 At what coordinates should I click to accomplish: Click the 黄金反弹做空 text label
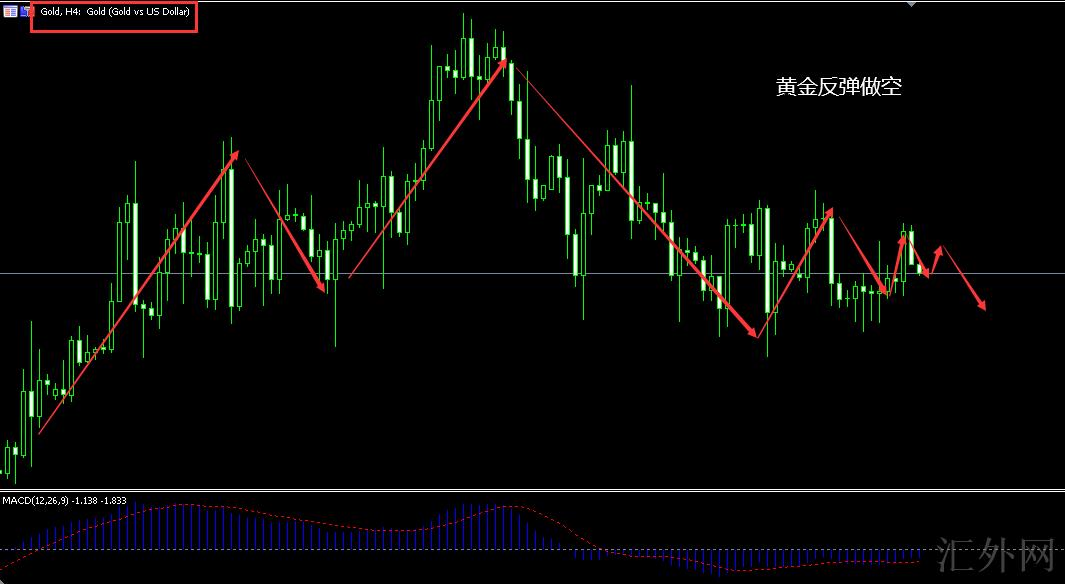839,87
